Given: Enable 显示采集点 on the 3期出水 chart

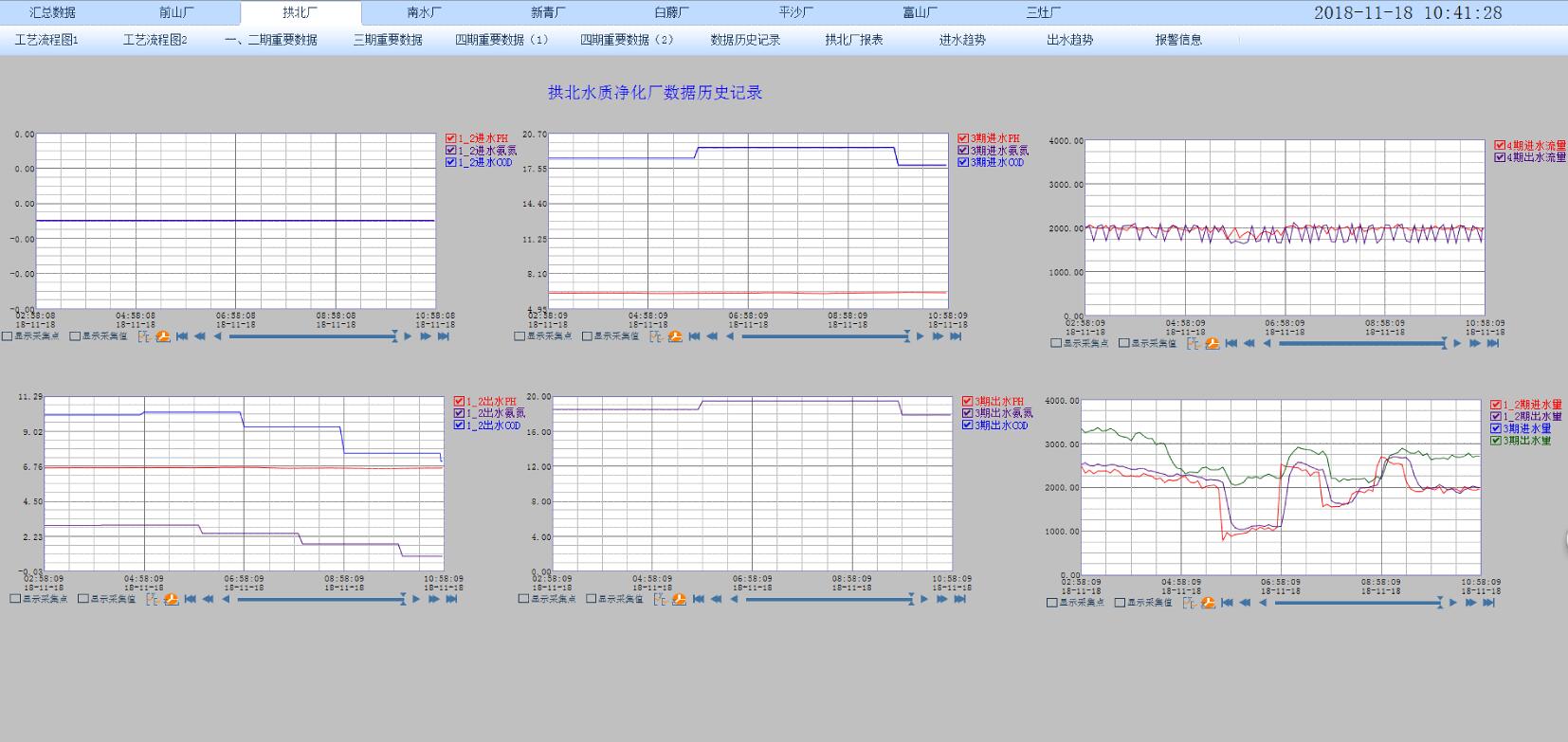Looking at the screenshot, I should 523,599.
